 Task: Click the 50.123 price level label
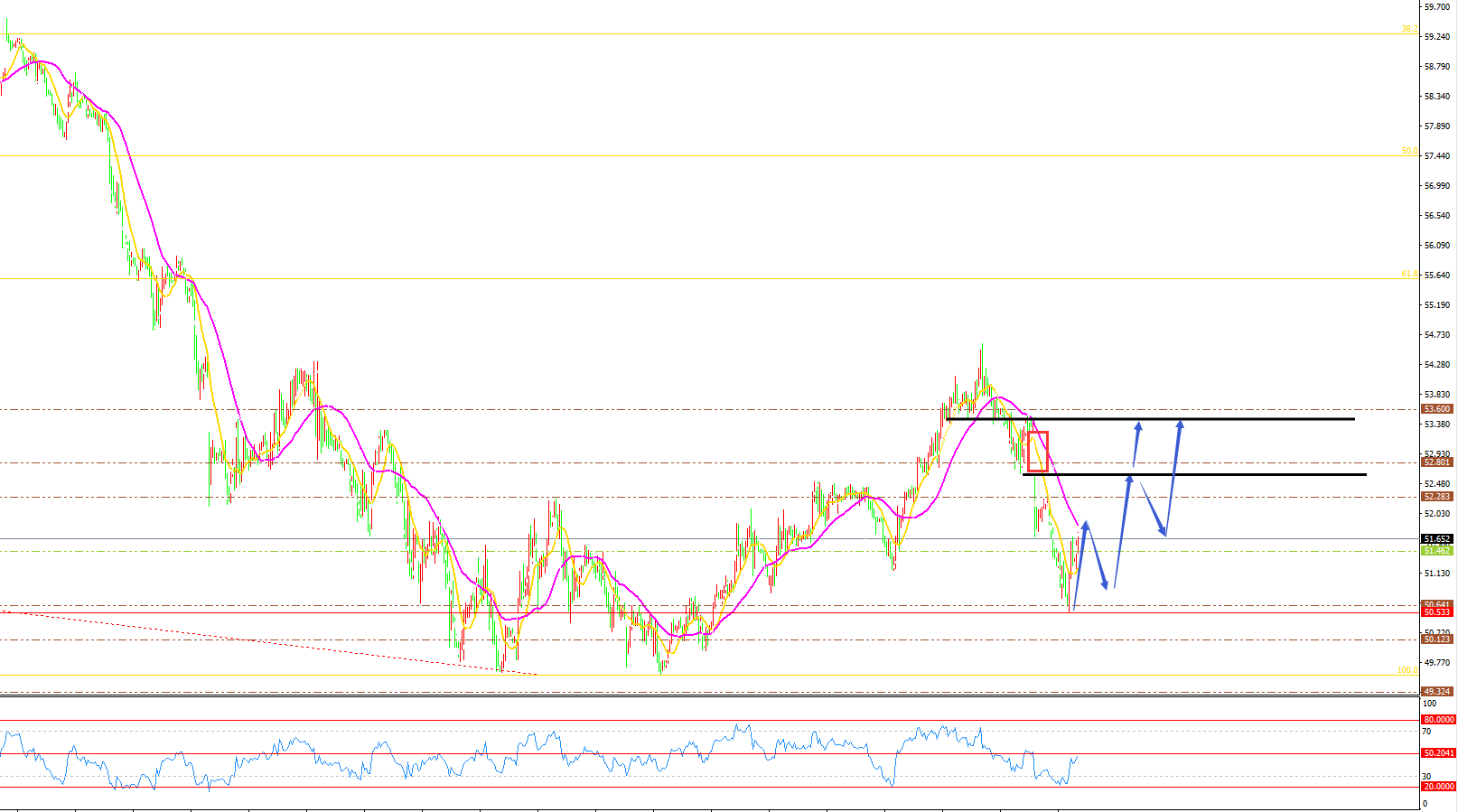(x=1436, y=639)
